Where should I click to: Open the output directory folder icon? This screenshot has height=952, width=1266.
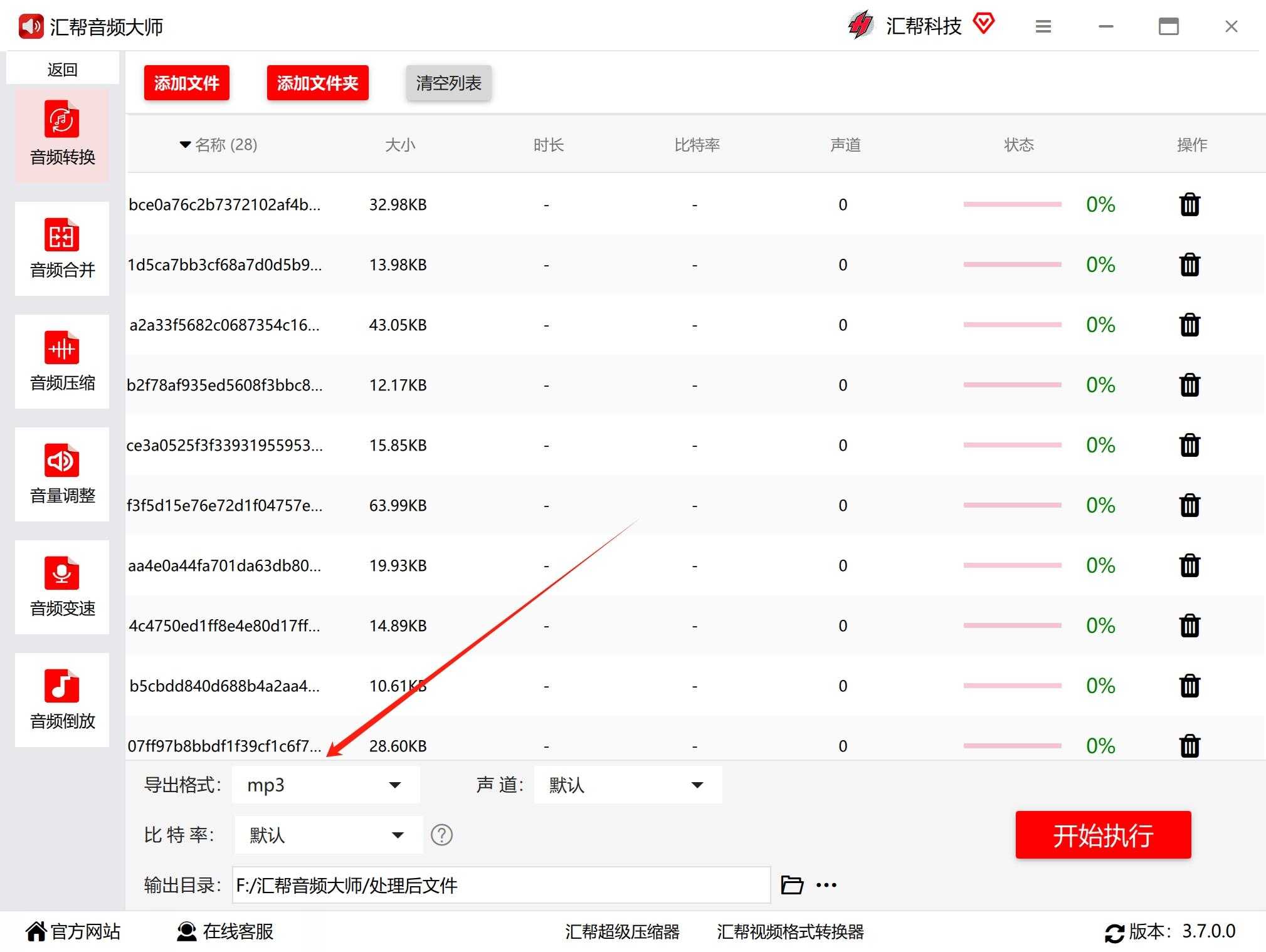point(793,885)
